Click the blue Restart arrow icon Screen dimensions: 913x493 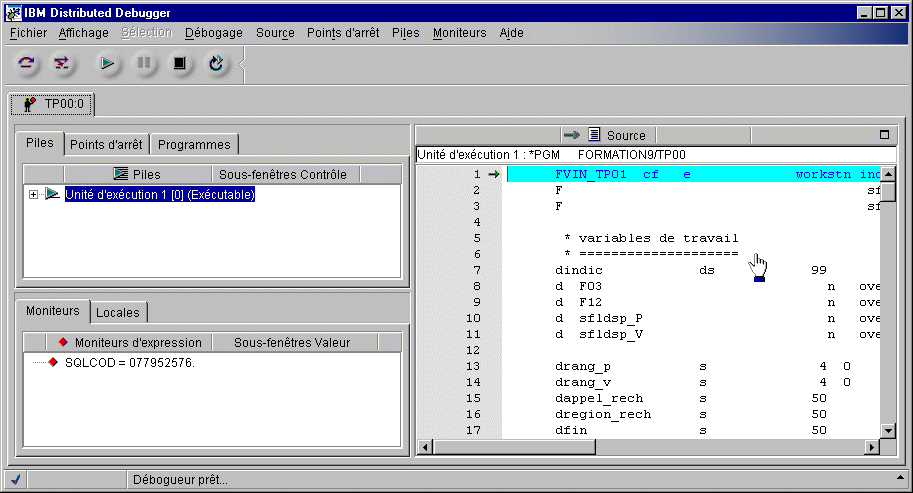pos(216,64)
